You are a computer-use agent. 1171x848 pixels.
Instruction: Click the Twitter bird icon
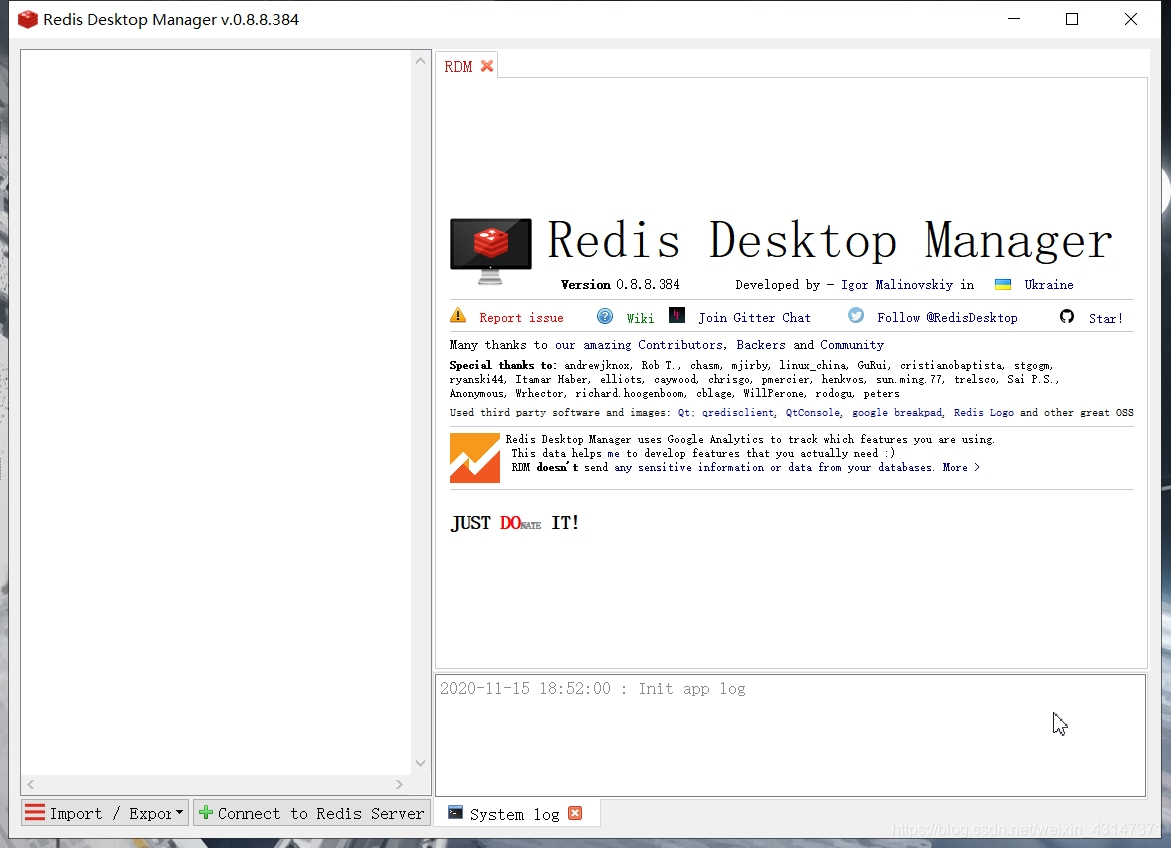click(856, 316)
